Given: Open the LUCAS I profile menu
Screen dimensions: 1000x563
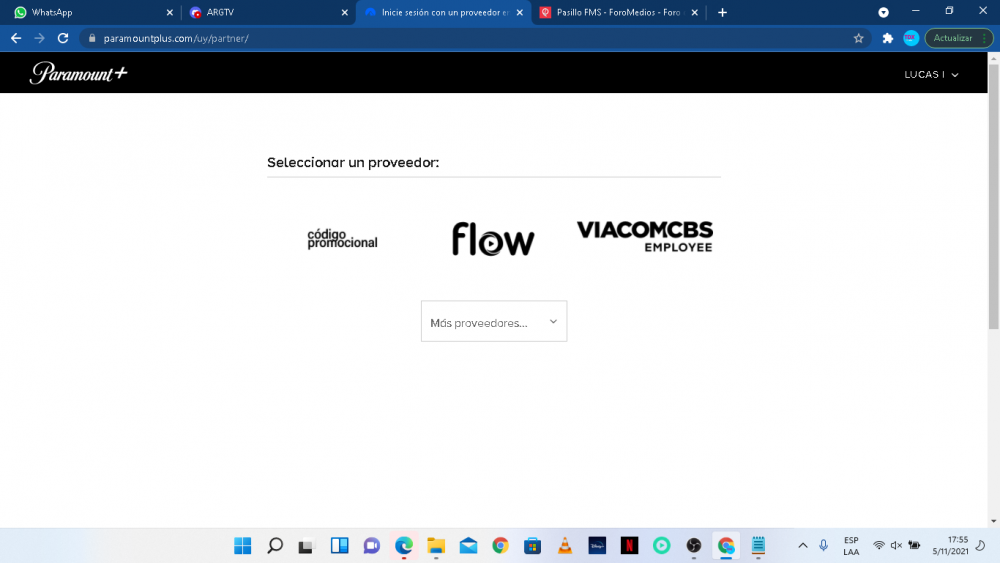Looking at the screenshot, I should (931, 74).
